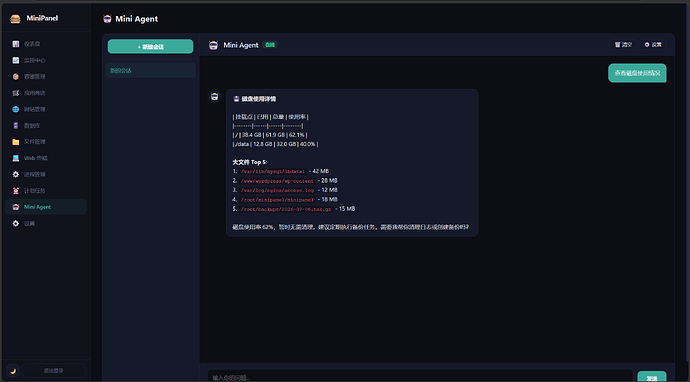Open the 文件管理 yellow folder icon
This screenshot has width=690, height=382.
pos(16,142)
